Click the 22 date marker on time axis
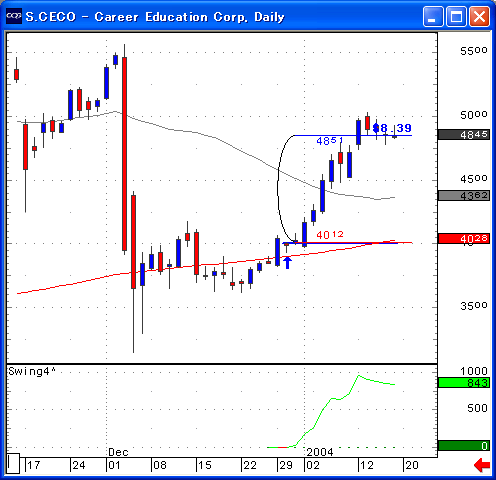Screen dimensions: 496x480 coord(250,465)
